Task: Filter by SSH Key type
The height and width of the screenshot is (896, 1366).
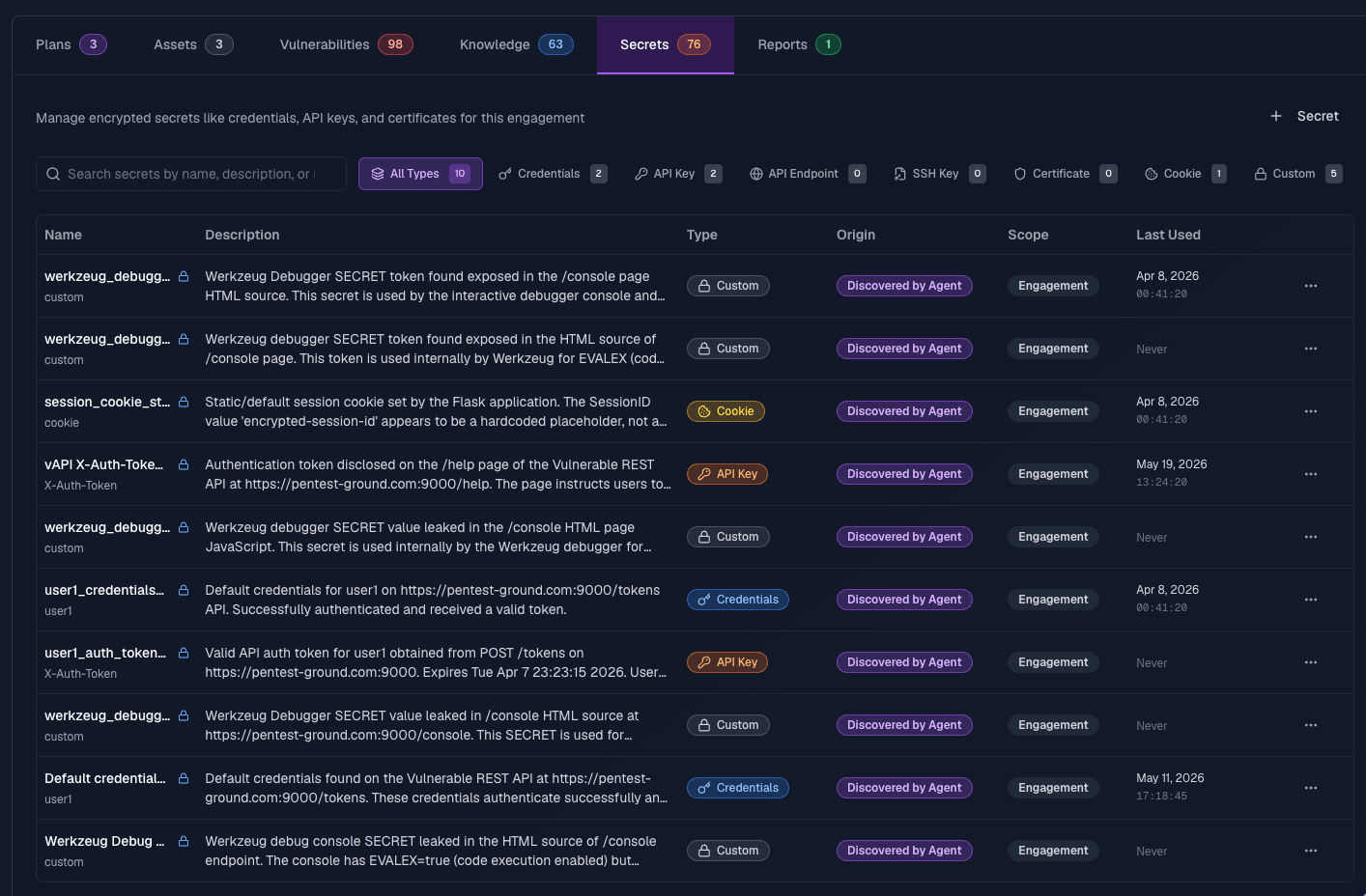Action: coord(940,174)
